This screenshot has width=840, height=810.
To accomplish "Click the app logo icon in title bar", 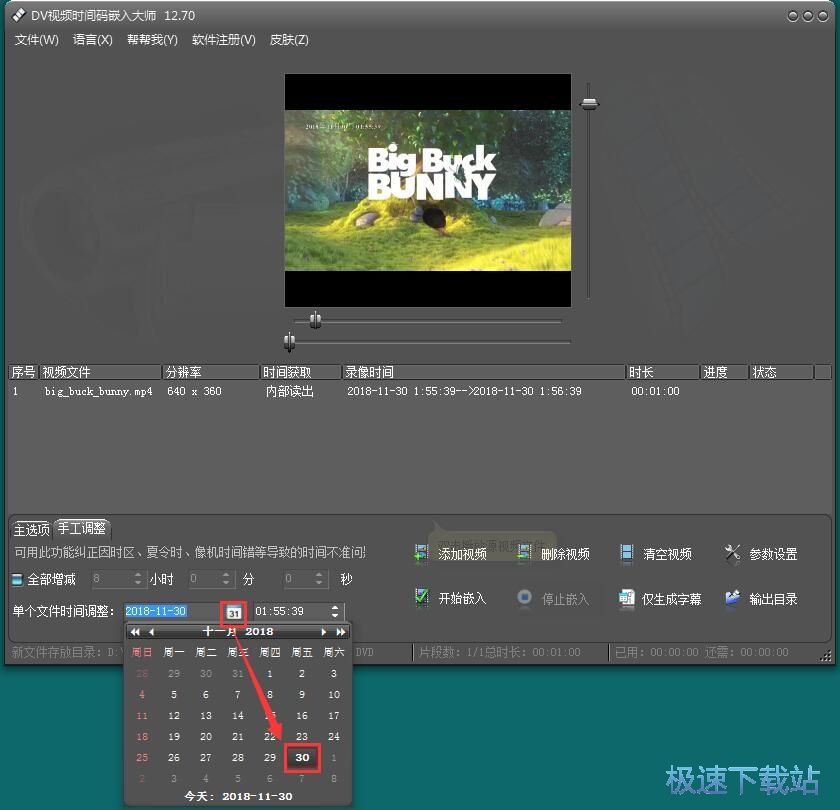I will click(x=18, y=15).
